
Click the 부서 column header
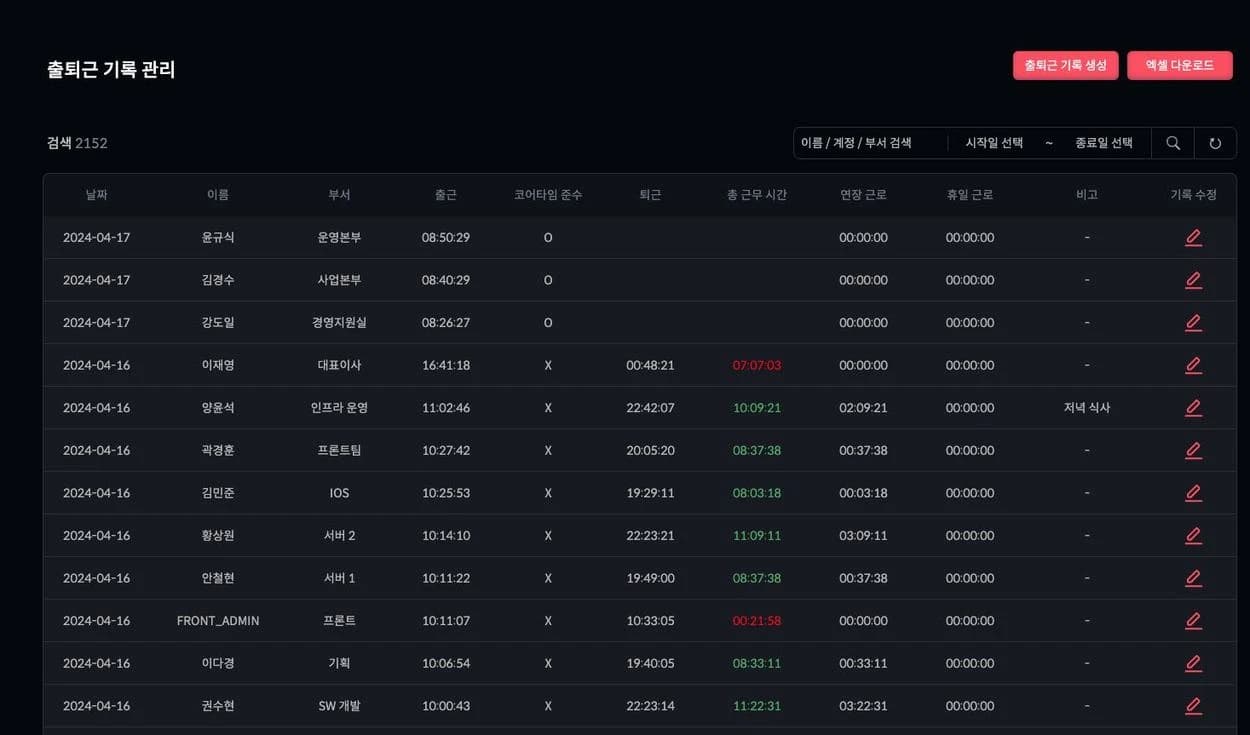tap(340, 195)
